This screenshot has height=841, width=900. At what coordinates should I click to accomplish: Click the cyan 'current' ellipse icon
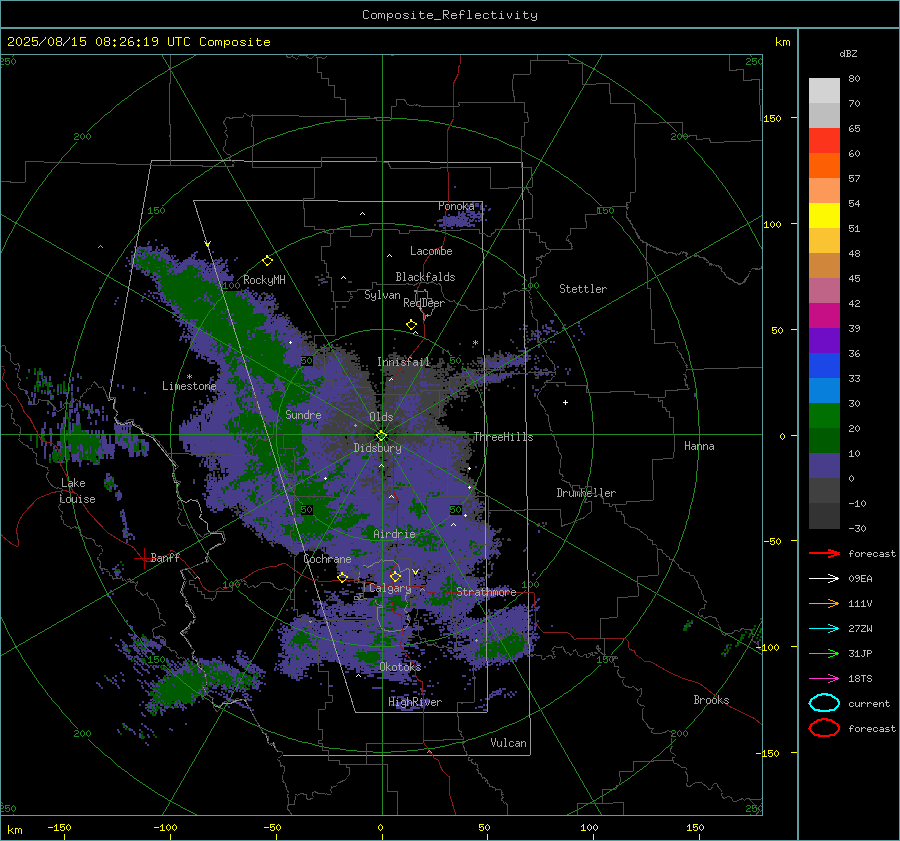click(x=824, y=703)
